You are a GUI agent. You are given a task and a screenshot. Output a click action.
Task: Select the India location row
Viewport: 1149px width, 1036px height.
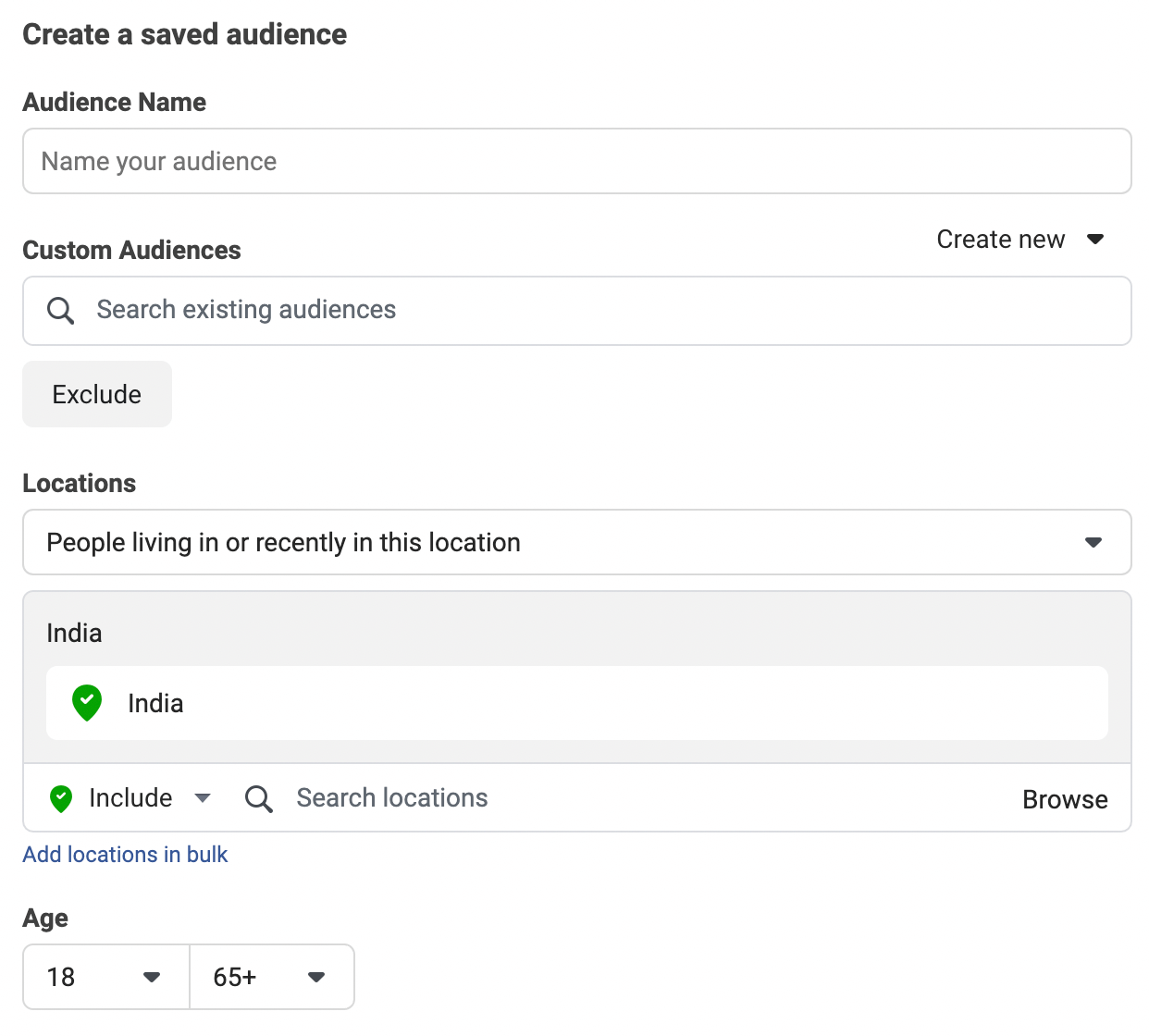[x=576, y=703]
